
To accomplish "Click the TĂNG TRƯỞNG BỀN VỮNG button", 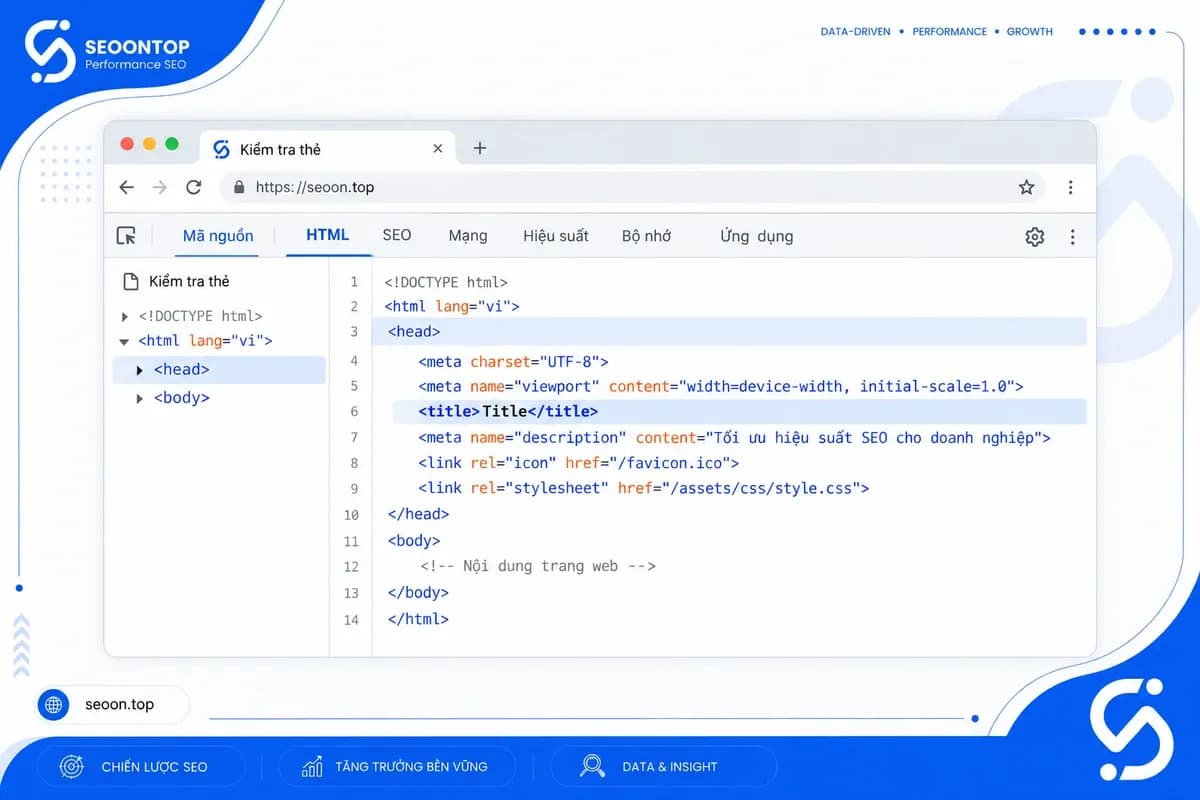I will 397,767.
